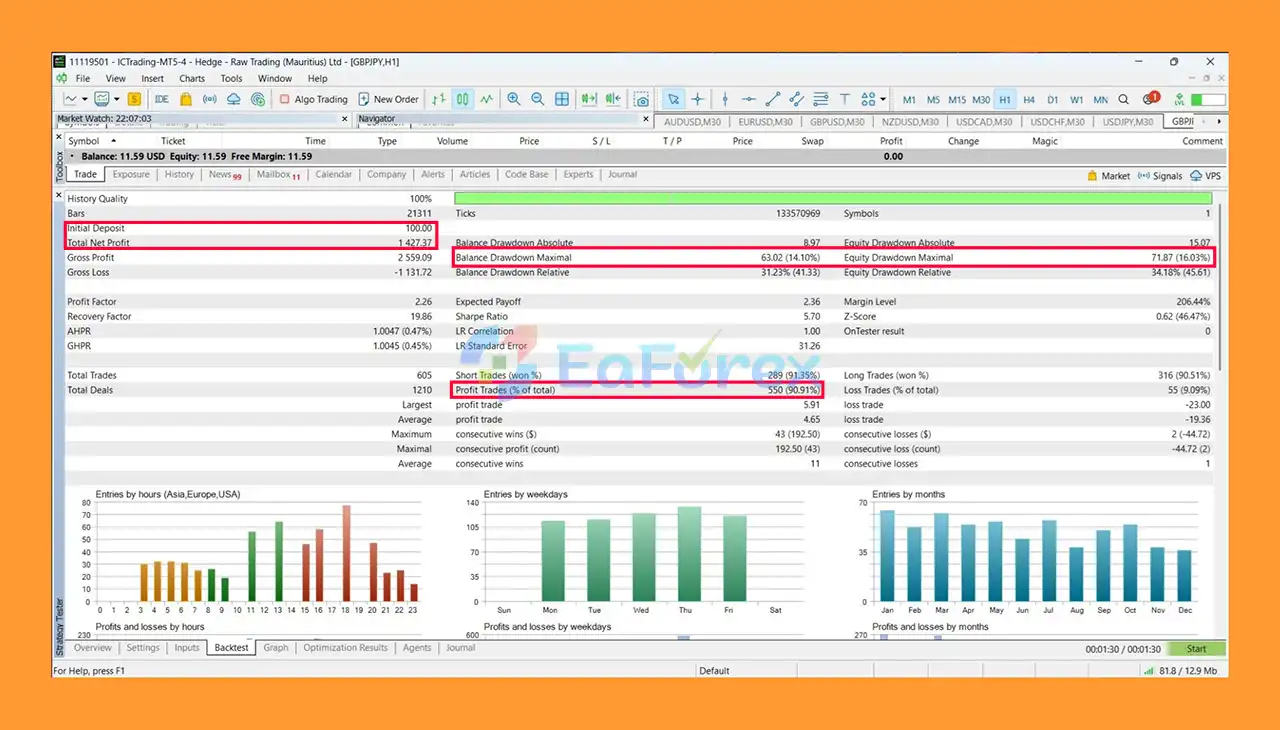Switch timeframe to M15
The height and width of the screenshot is (730, 1280).
tap(957, 99)
